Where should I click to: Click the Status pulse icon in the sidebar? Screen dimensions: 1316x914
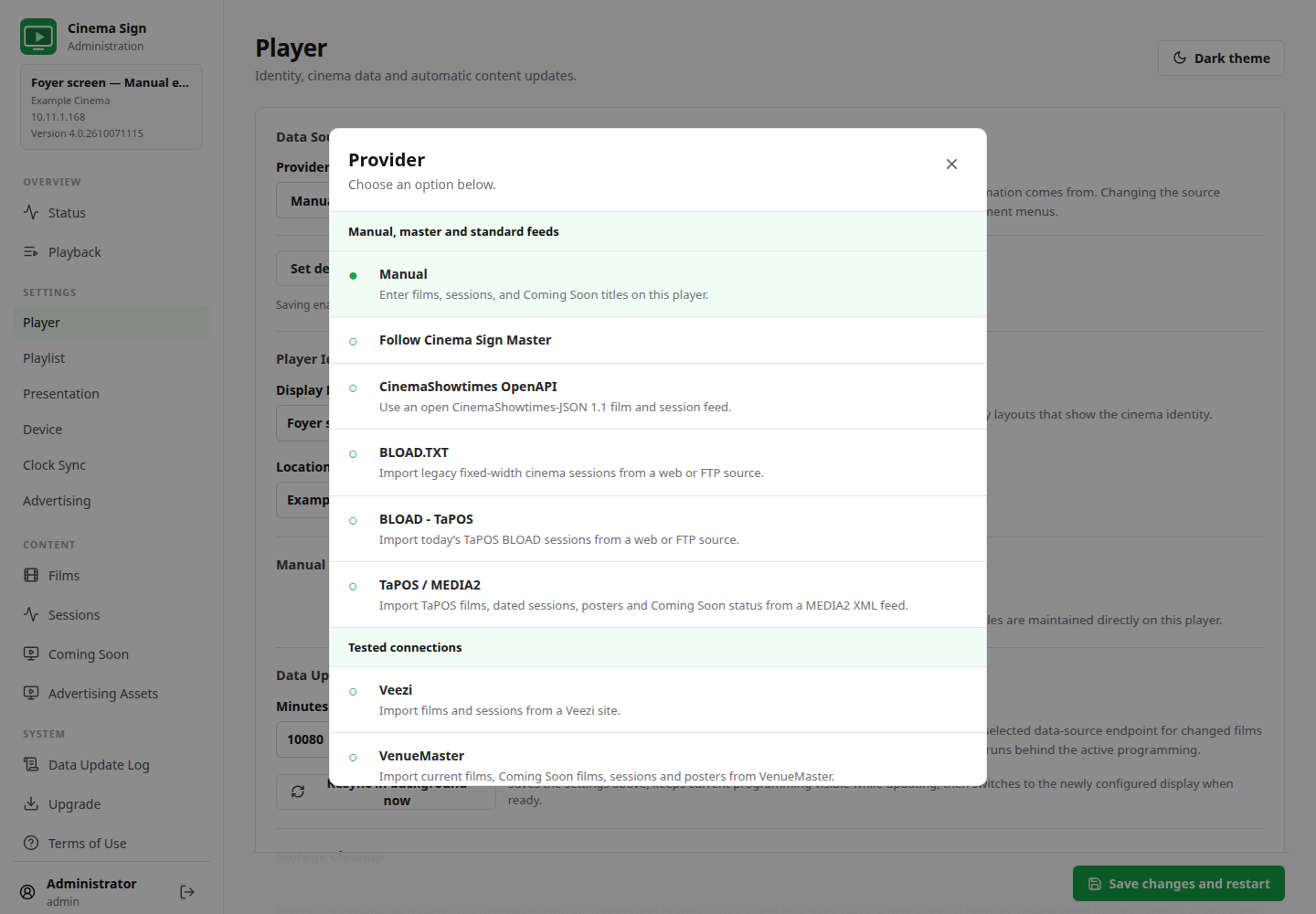pos(31,212)
